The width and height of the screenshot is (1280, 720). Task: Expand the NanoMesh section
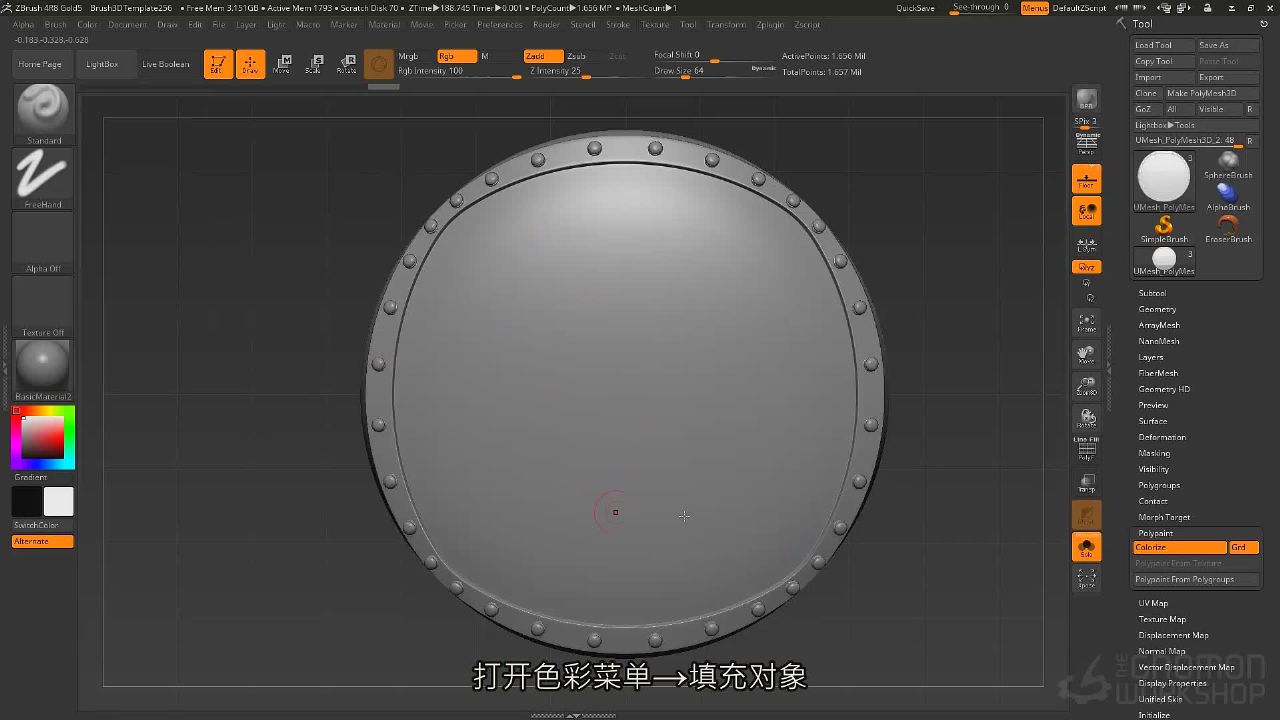pos(1159,341)
